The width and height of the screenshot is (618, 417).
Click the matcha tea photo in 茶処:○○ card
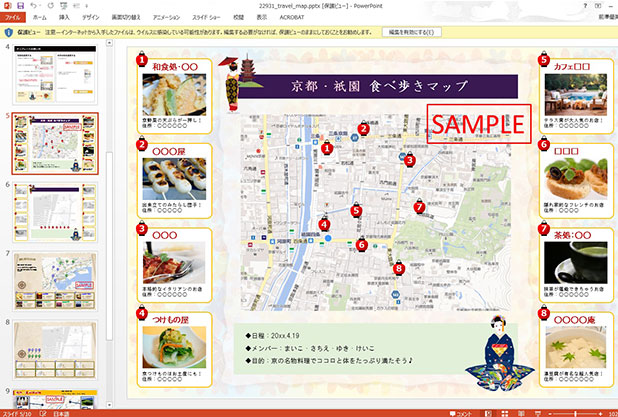(575, 262)
